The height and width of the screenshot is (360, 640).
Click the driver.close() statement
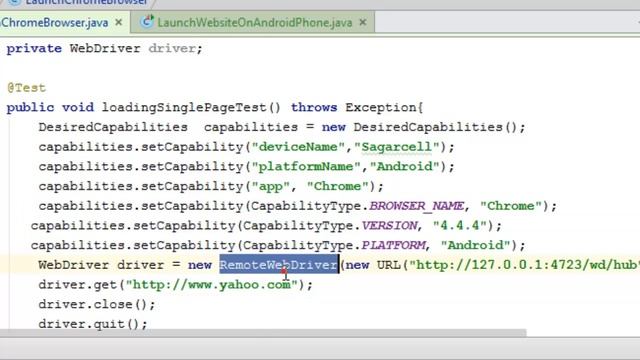click(x=97, y=304)
